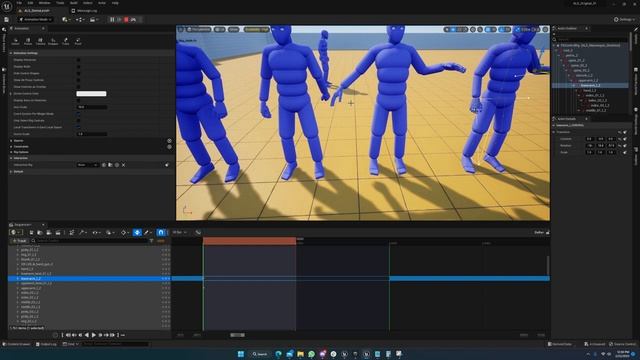This screenshot has width=640, height=360.
Task: Open the Trails tool
Action: 65,41
